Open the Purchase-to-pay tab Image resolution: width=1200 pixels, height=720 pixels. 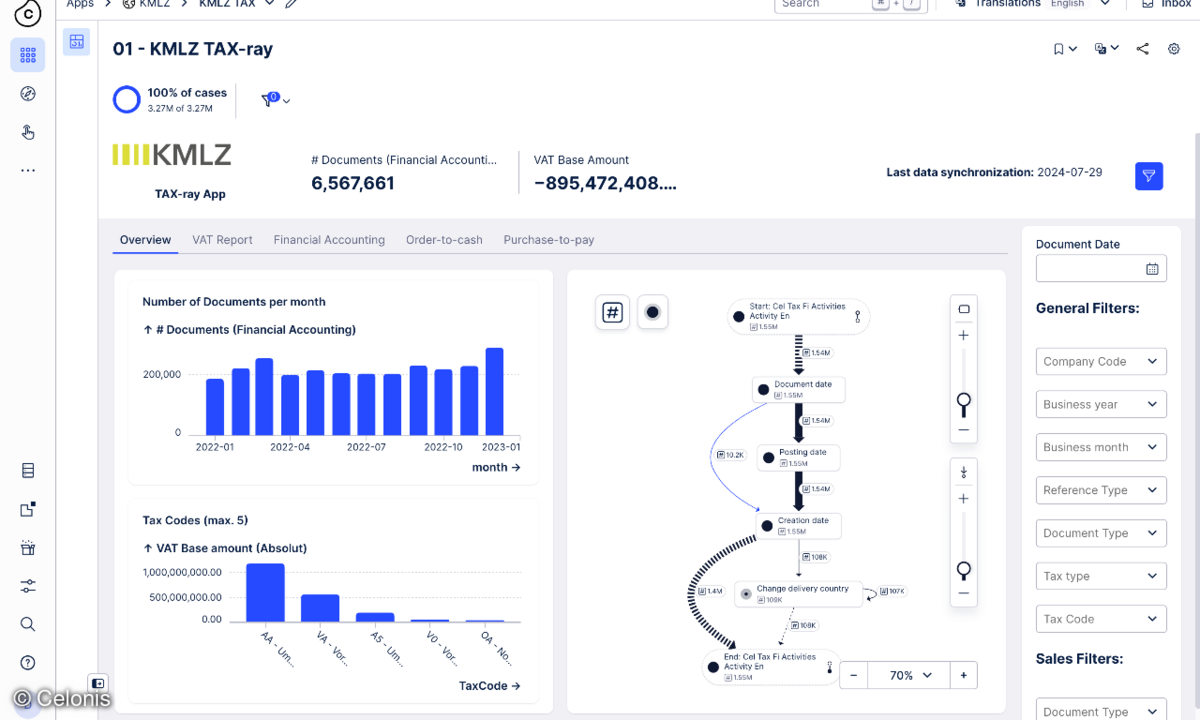point(549,240)
